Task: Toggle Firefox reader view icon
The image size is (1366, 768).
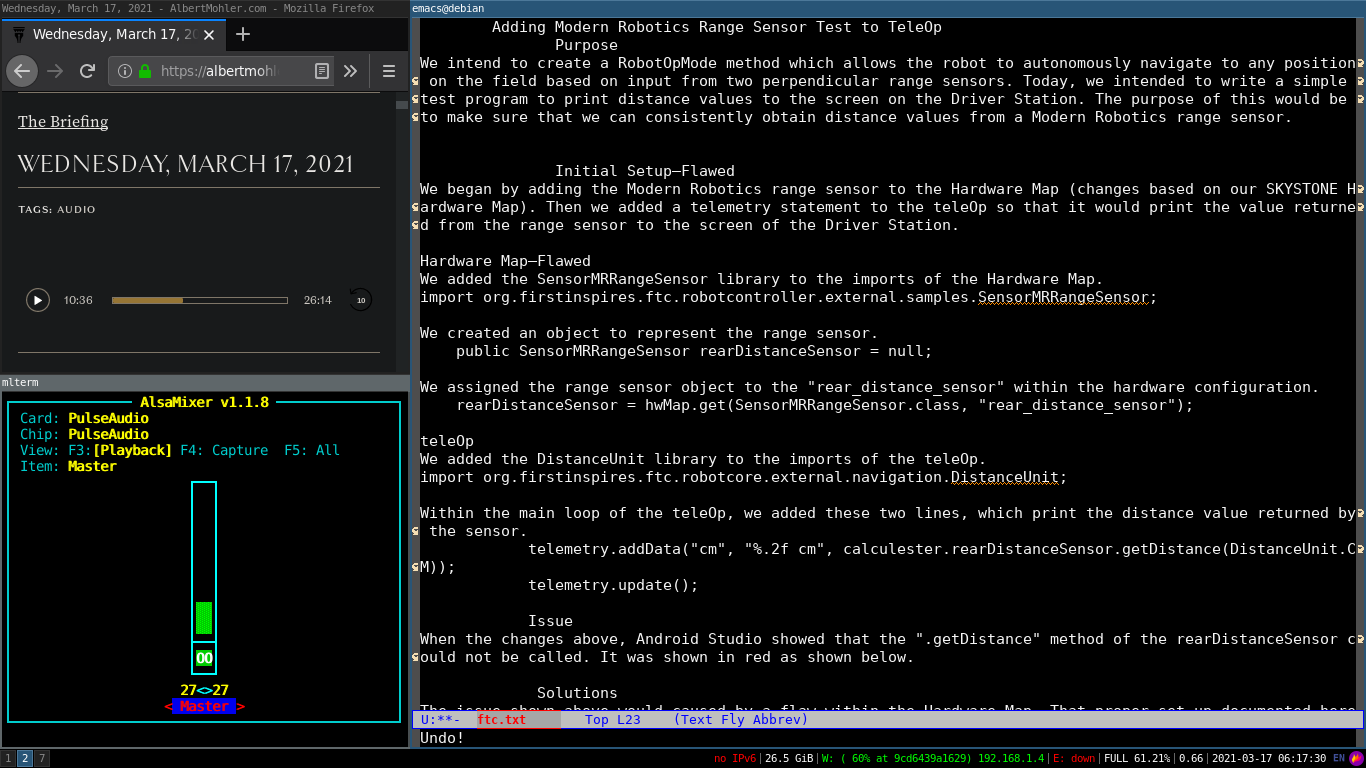Action: [321, 71]
